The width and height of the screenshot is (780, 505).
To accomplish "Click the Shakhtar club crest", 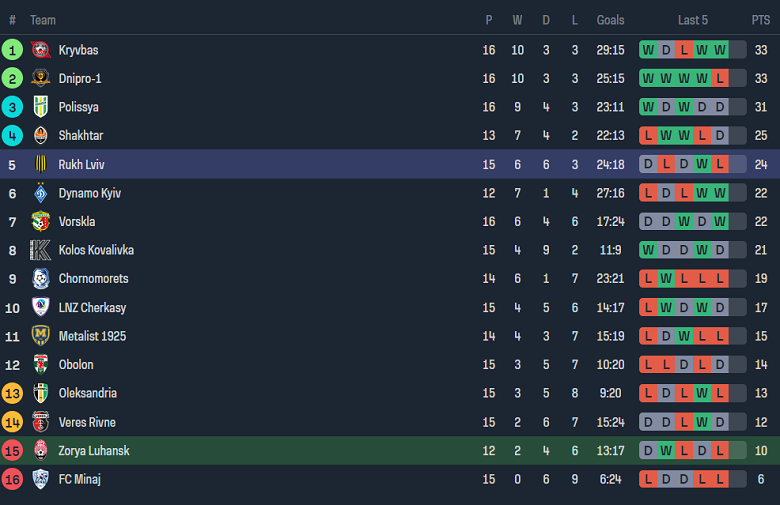I will coord(41,136).
